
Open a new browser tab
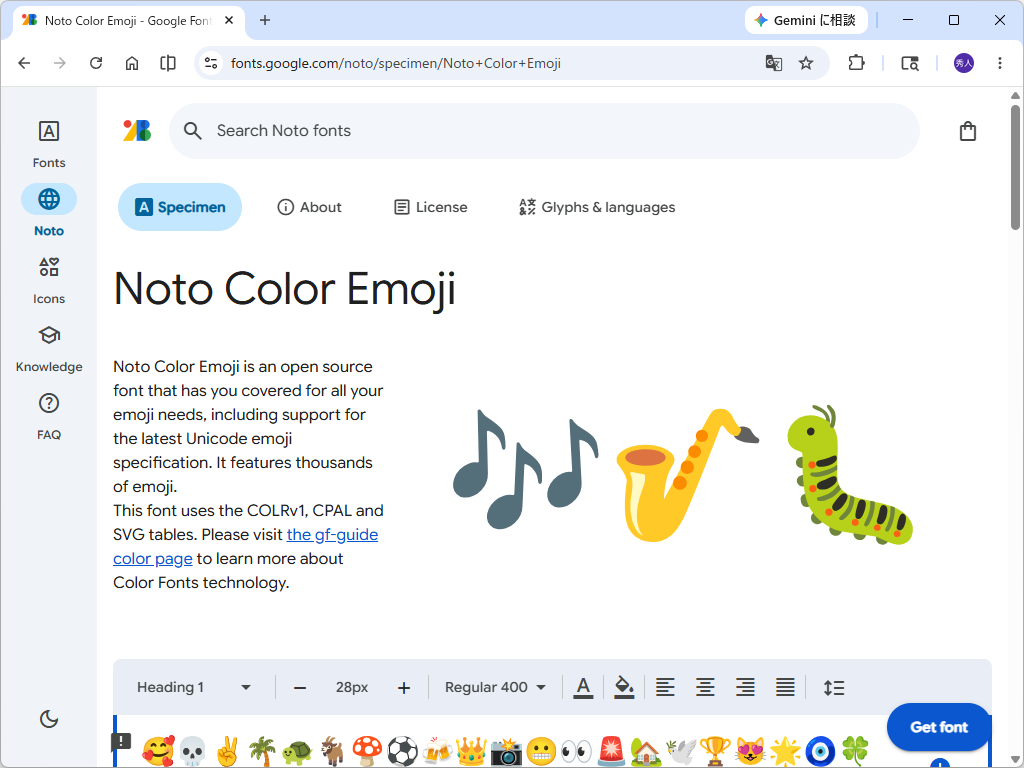[x=264, y=20]
